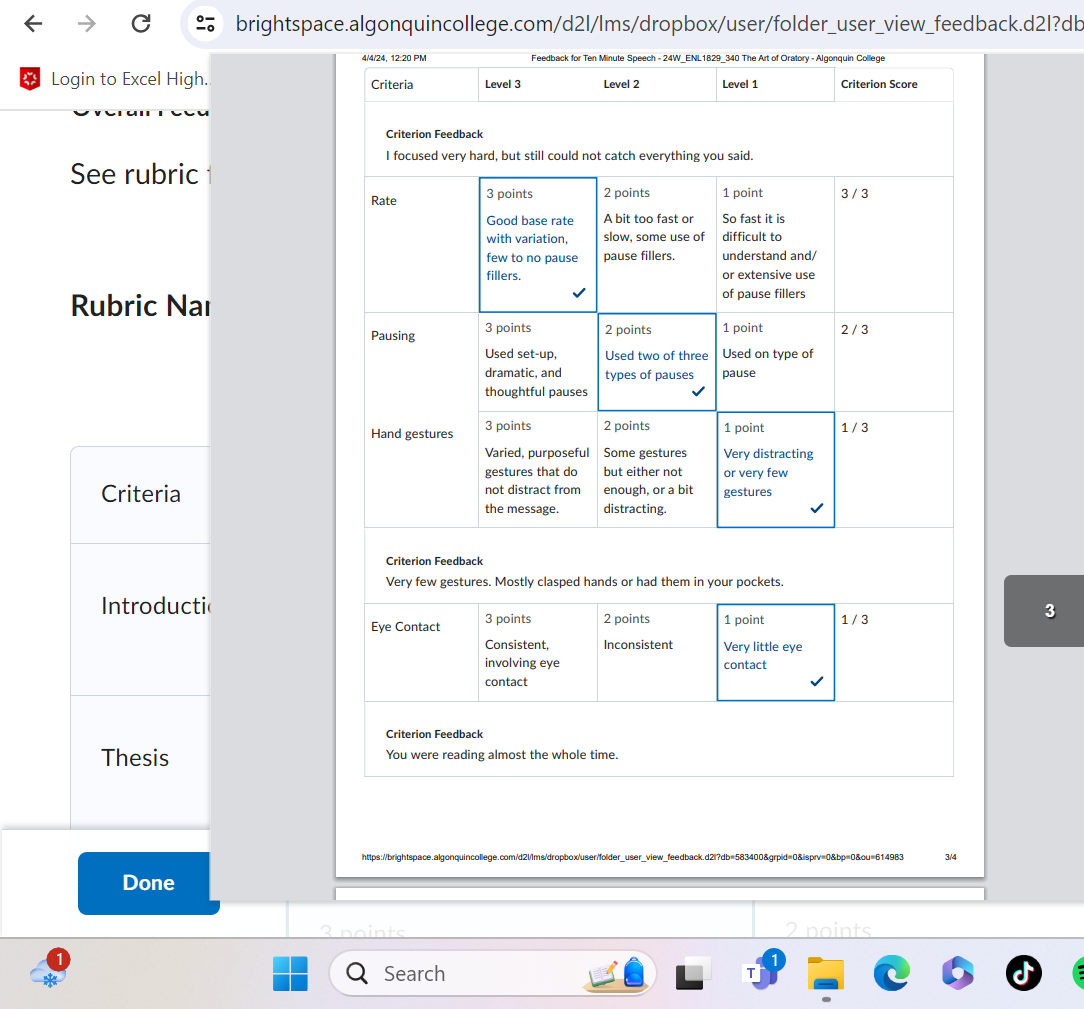The width and height of the screenshot is (1084, 1009).
Task: Open File Explorer from taskbar
Action: (x=826, y=973)
